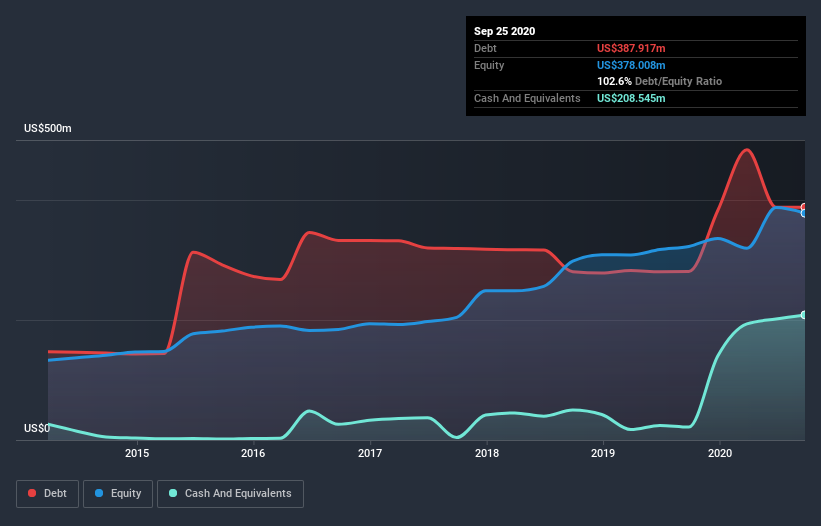This screenshot has width=821, height=526.
Task: Click the US$500m y-axis label
Action: click(x=48, y=128)
